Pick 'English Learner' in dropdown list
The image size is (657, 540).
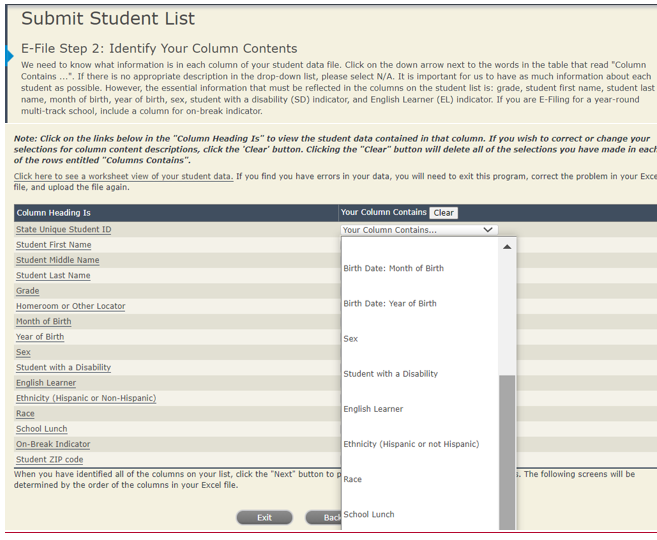pyautogui.click(x=373, y=409)
